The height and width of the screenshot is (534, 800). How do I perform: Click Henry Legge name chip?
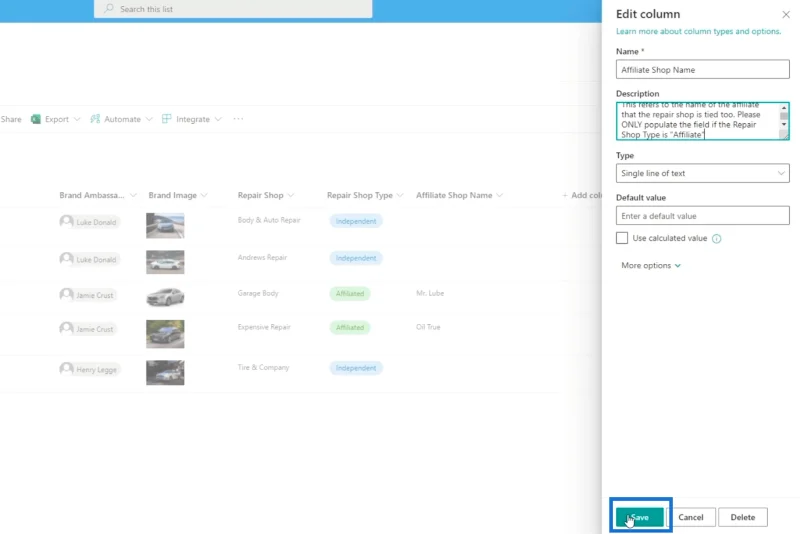coord(90,369)
